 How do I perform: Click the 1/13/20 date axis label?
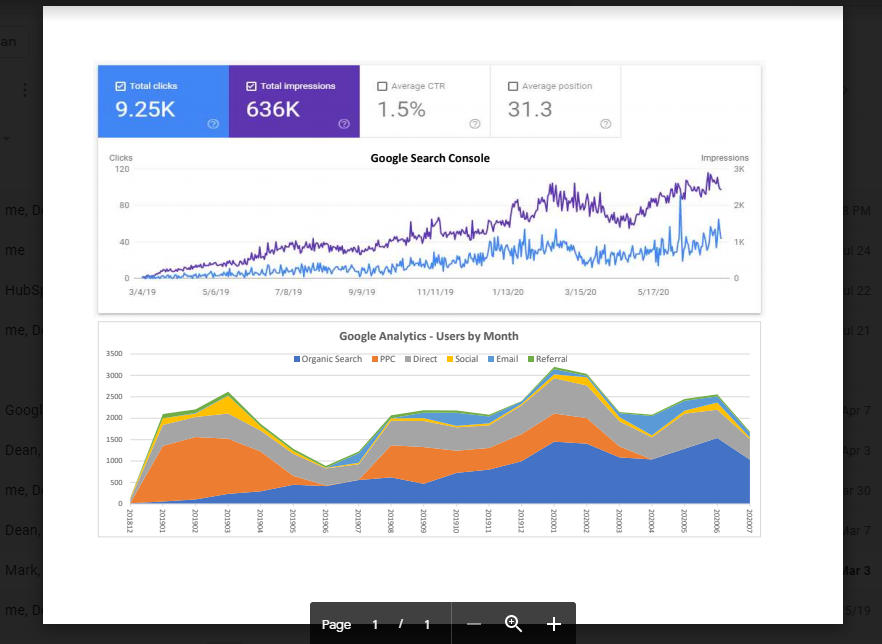[508, 292]
